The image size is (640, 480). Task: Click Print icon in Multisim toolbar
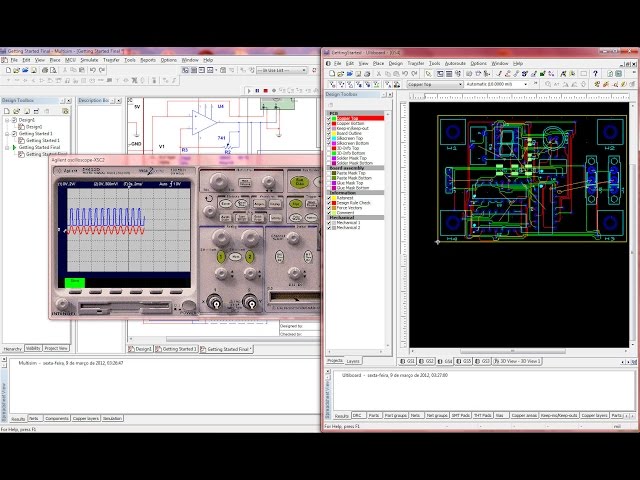tap(44, 70)
